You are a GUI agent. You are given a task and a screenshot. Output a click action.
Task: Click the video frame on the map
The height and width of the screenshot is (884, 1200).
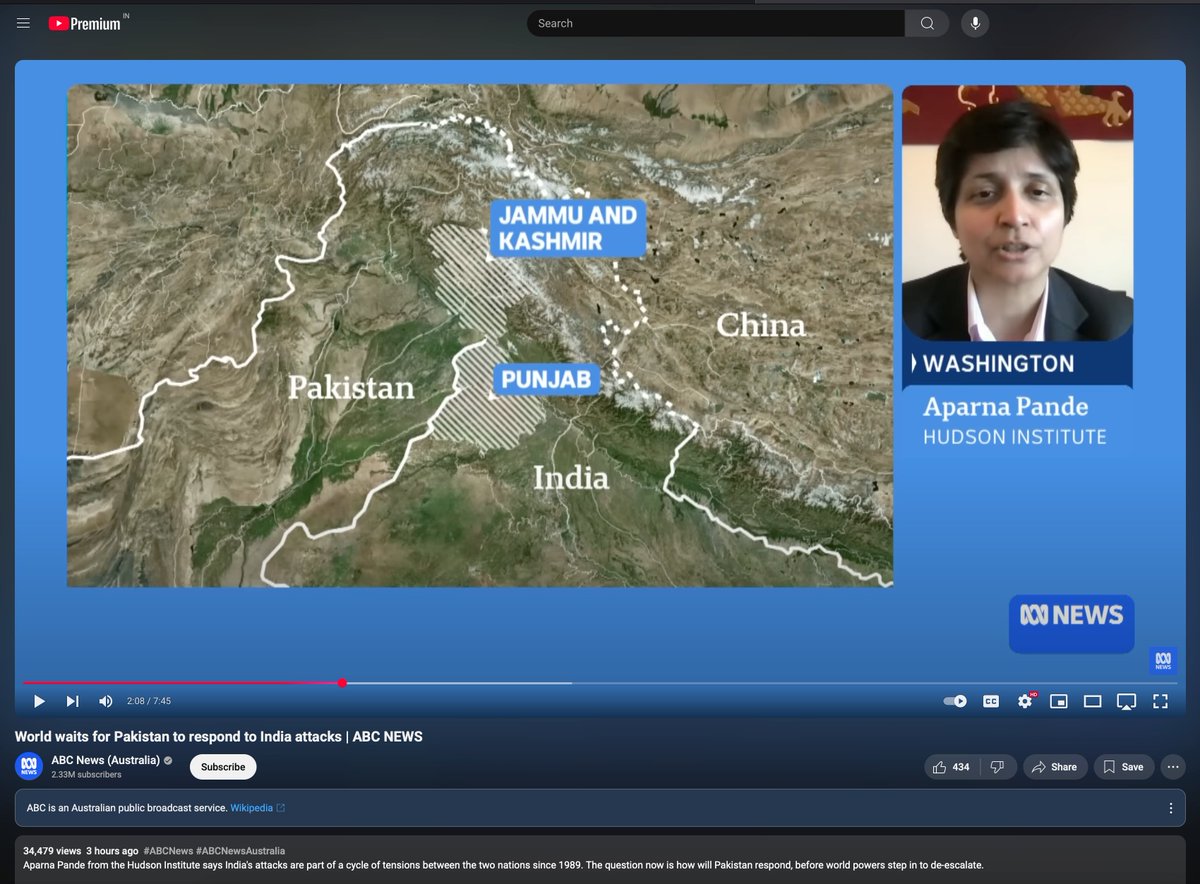[480, 335]
